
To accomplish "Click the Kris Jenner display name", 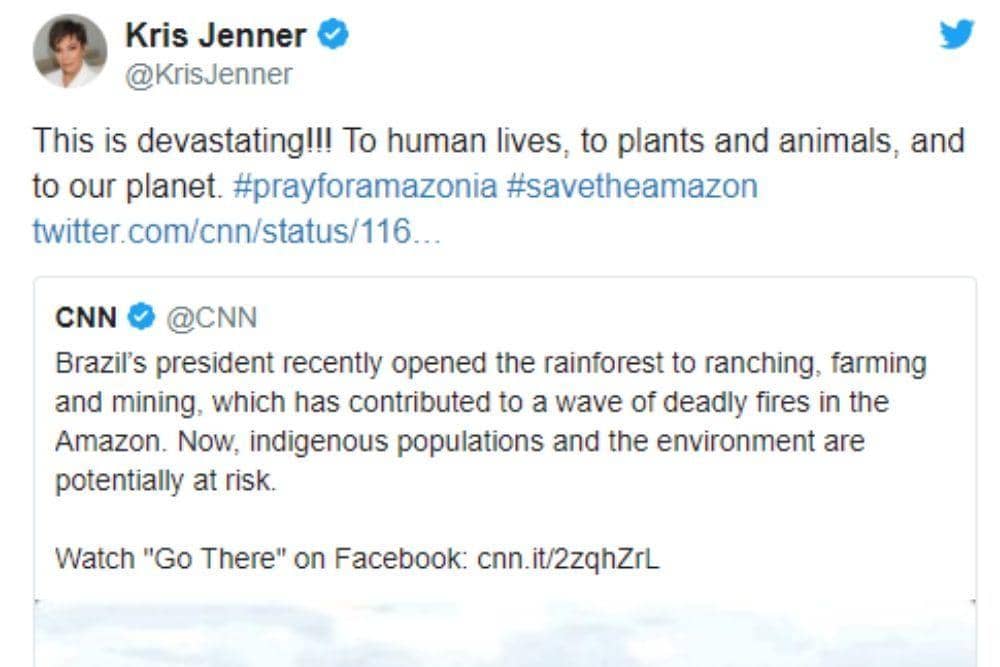I will pyautogui.click(x=215, y=33).
